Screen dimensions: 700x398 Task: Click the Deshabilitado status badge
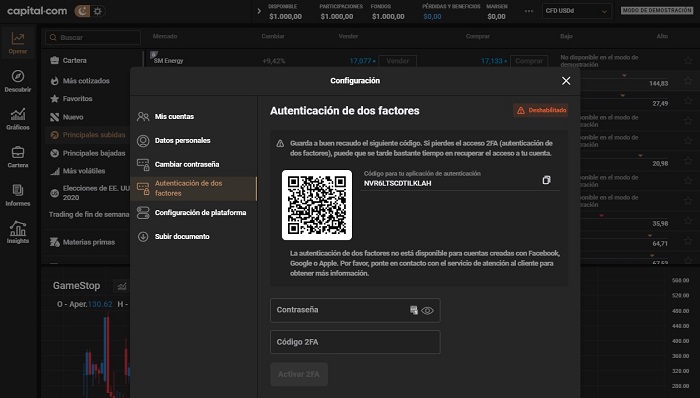541,110
